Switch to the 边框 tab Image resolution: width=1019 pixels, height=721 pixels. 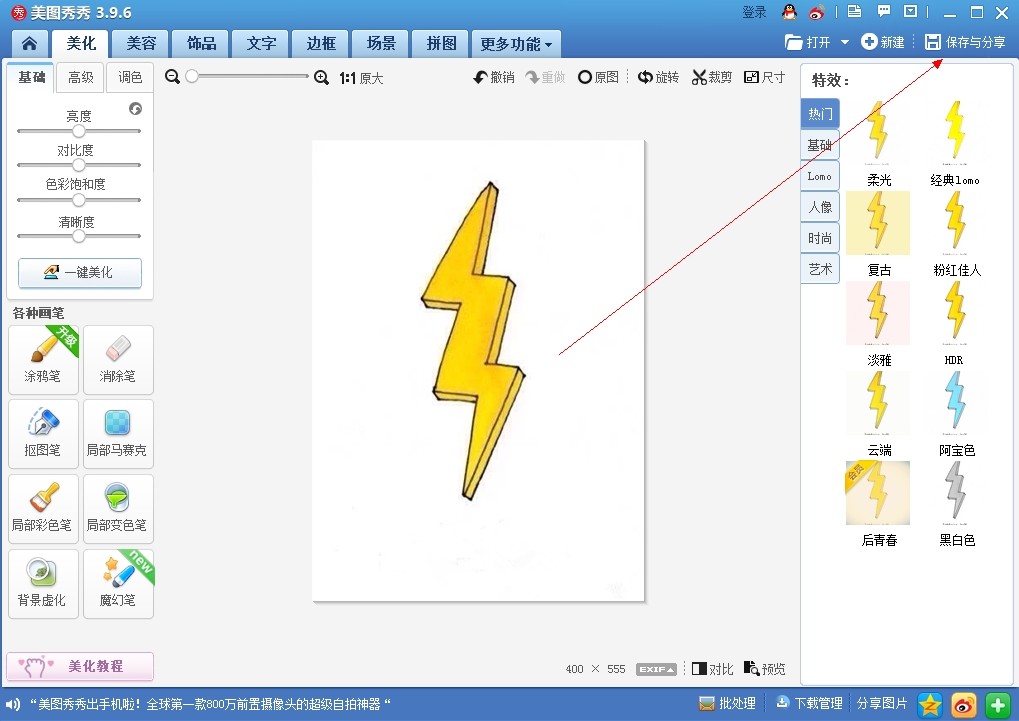pos(321,44)
